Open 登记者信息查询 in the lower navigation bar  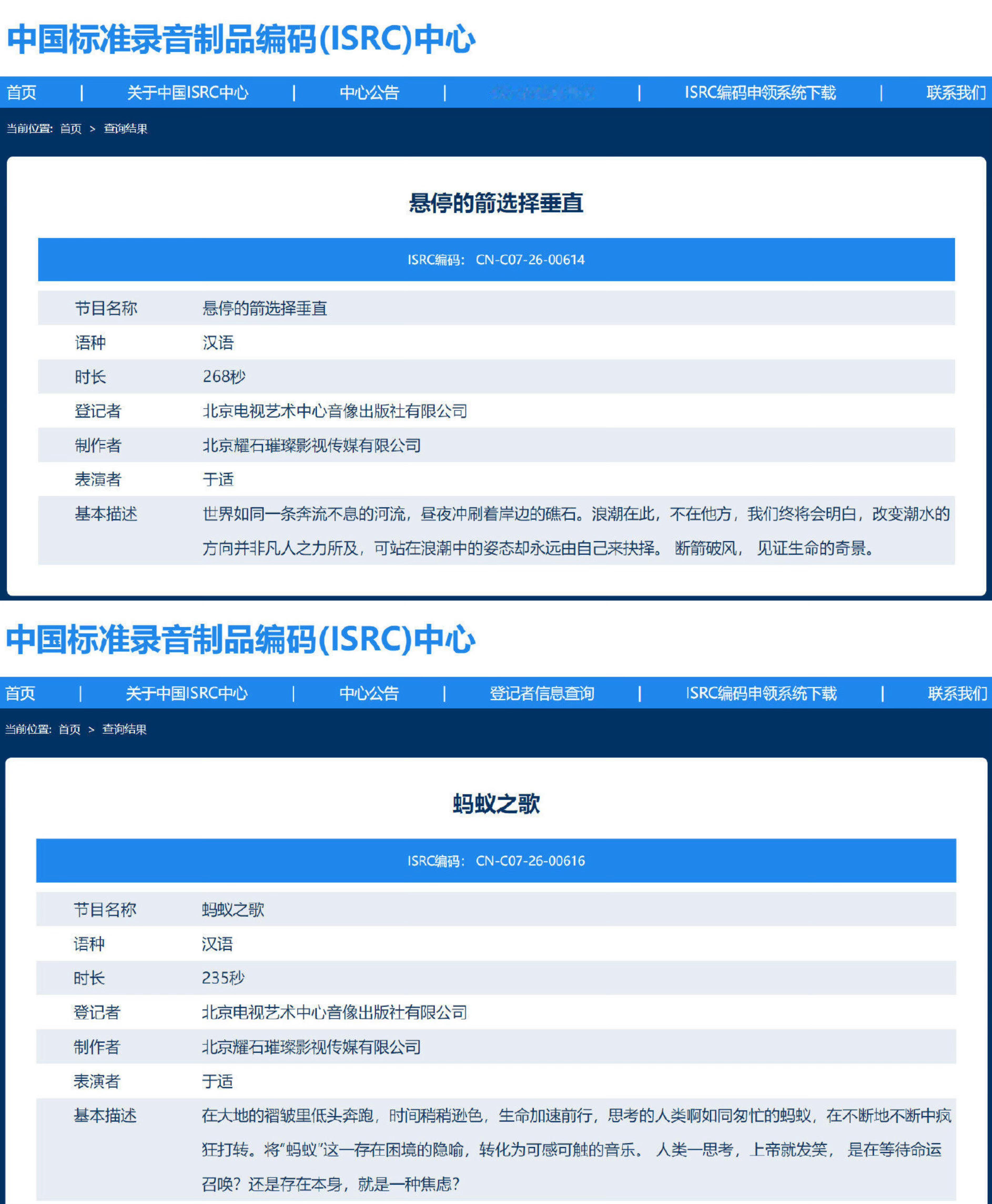point(542,693)
